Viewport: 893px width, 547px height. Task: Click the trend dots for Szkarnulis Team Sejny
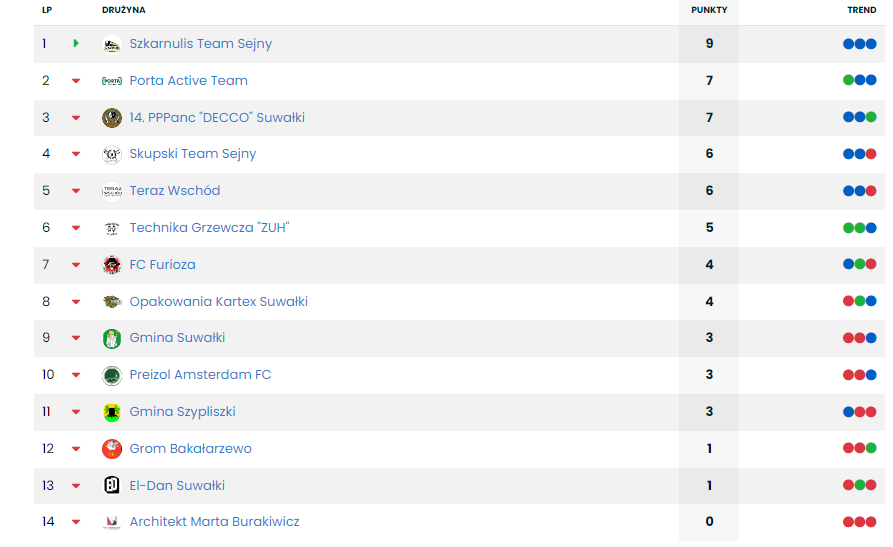coord(860,44)
